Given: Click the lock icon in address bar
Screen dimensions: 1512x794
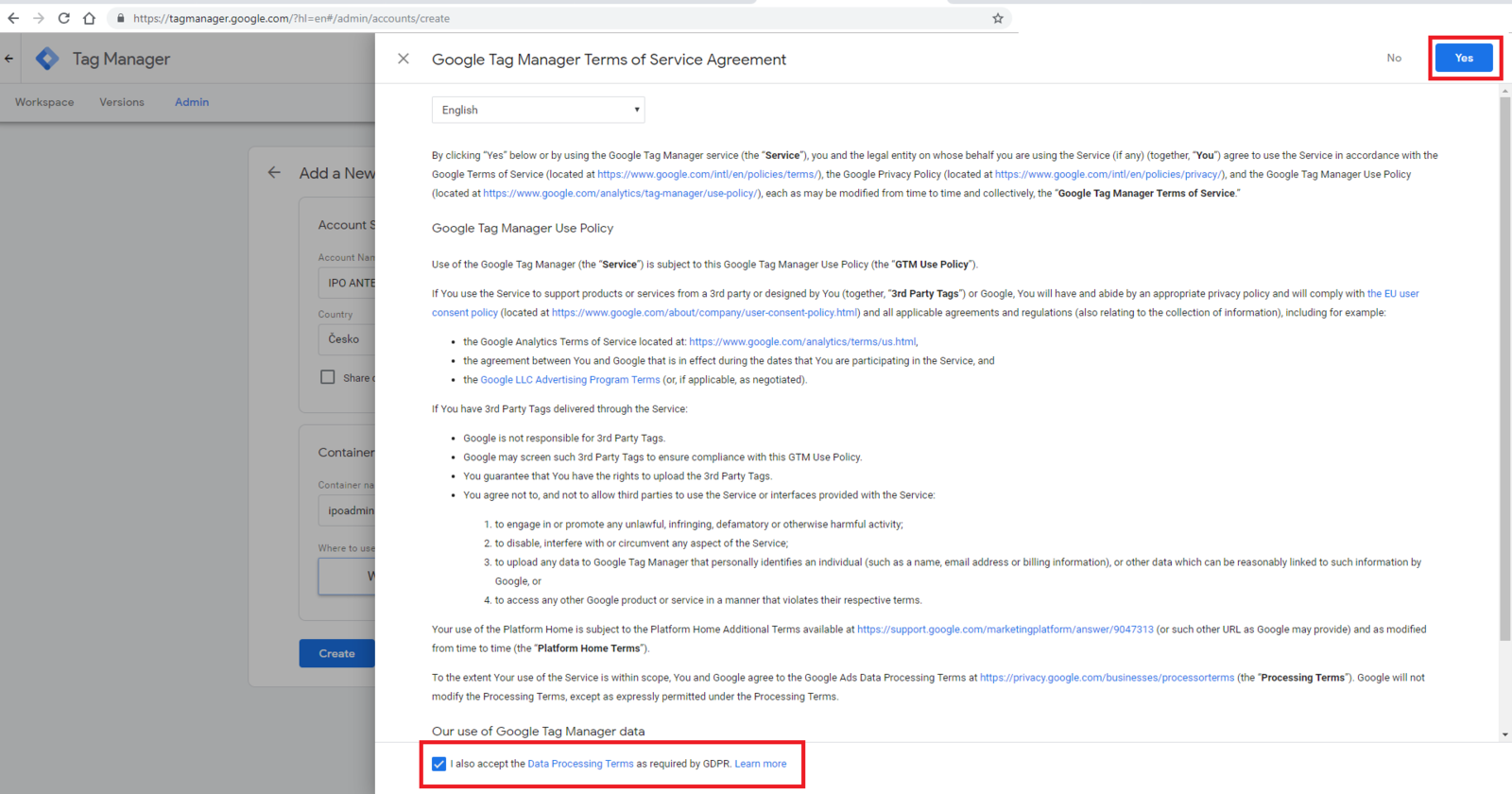Looking at the screenshot, I should (x=120, y=18).
